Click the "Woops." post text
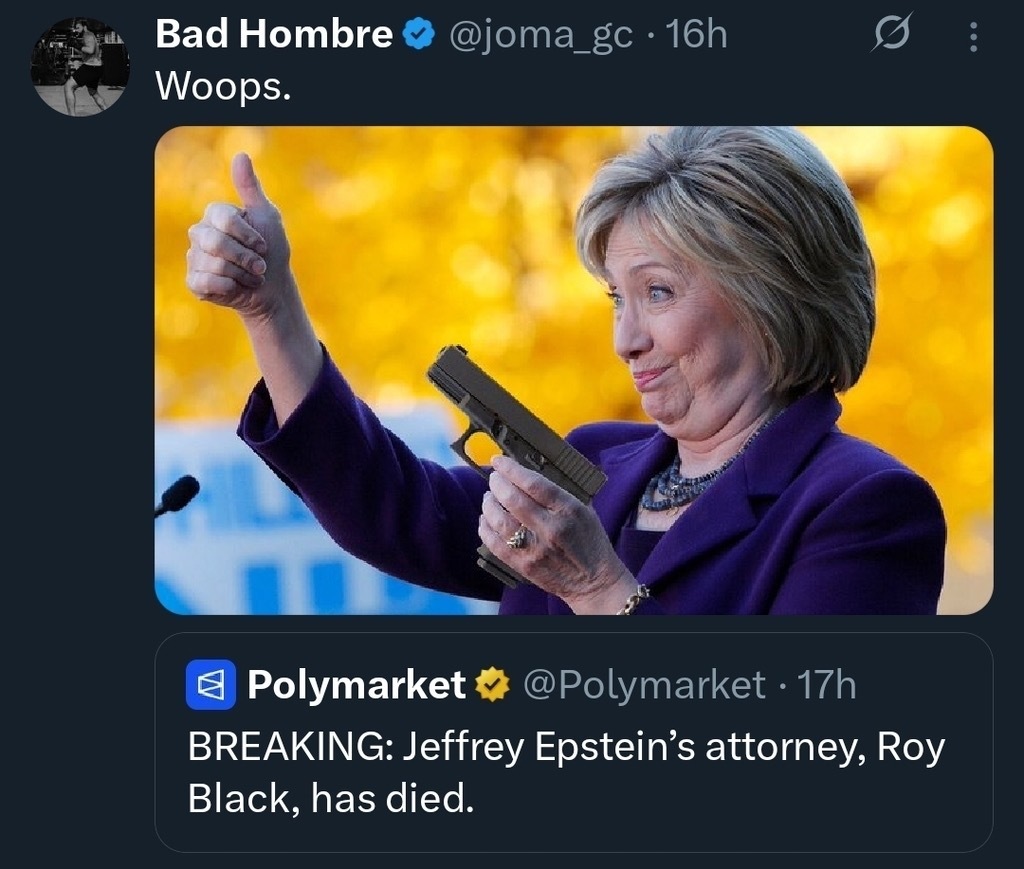Screen dimensions: 1024x869 (223, 87)
